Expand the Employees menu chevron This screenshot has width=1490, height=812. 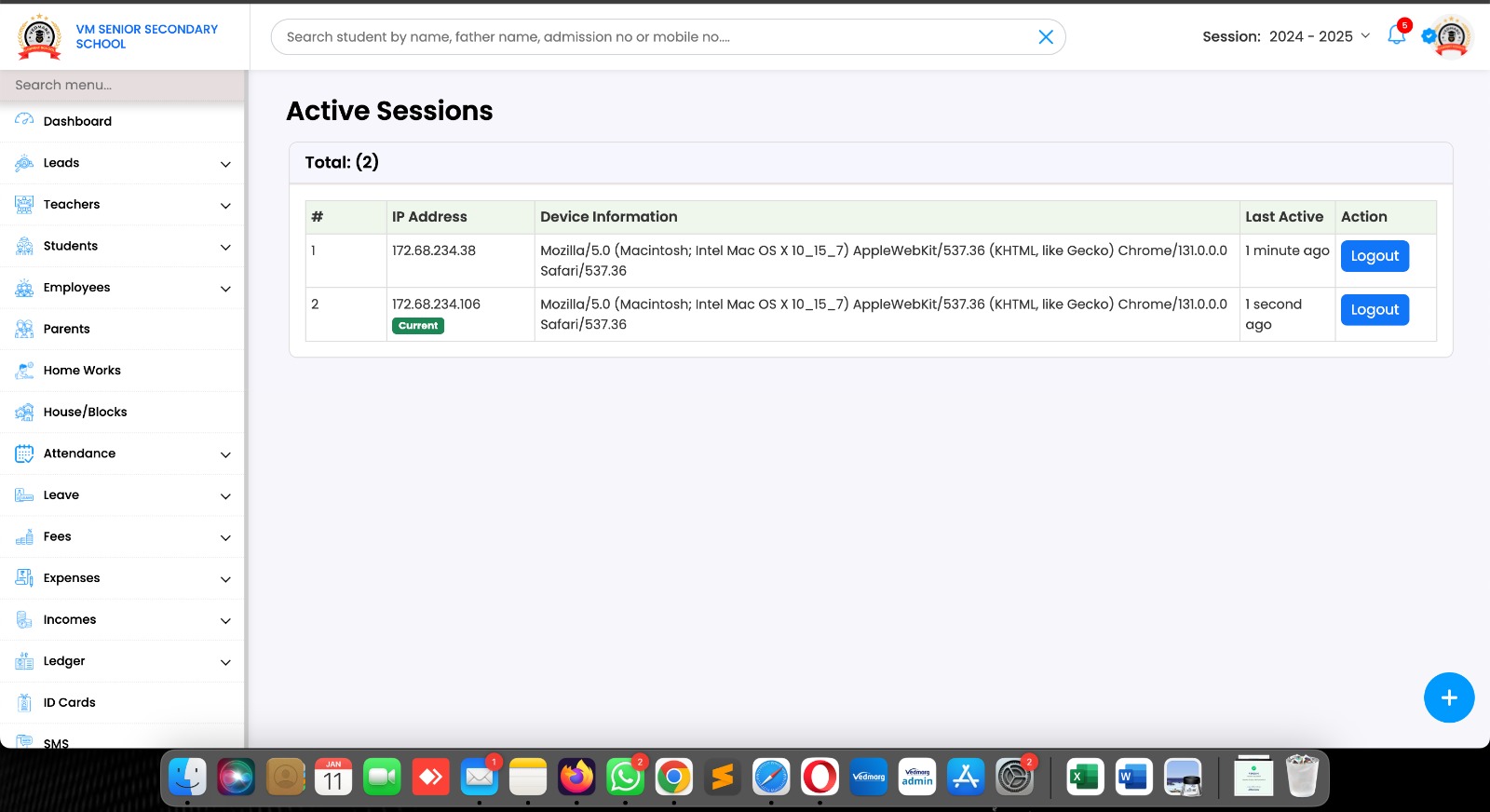[x=225, y=289]
